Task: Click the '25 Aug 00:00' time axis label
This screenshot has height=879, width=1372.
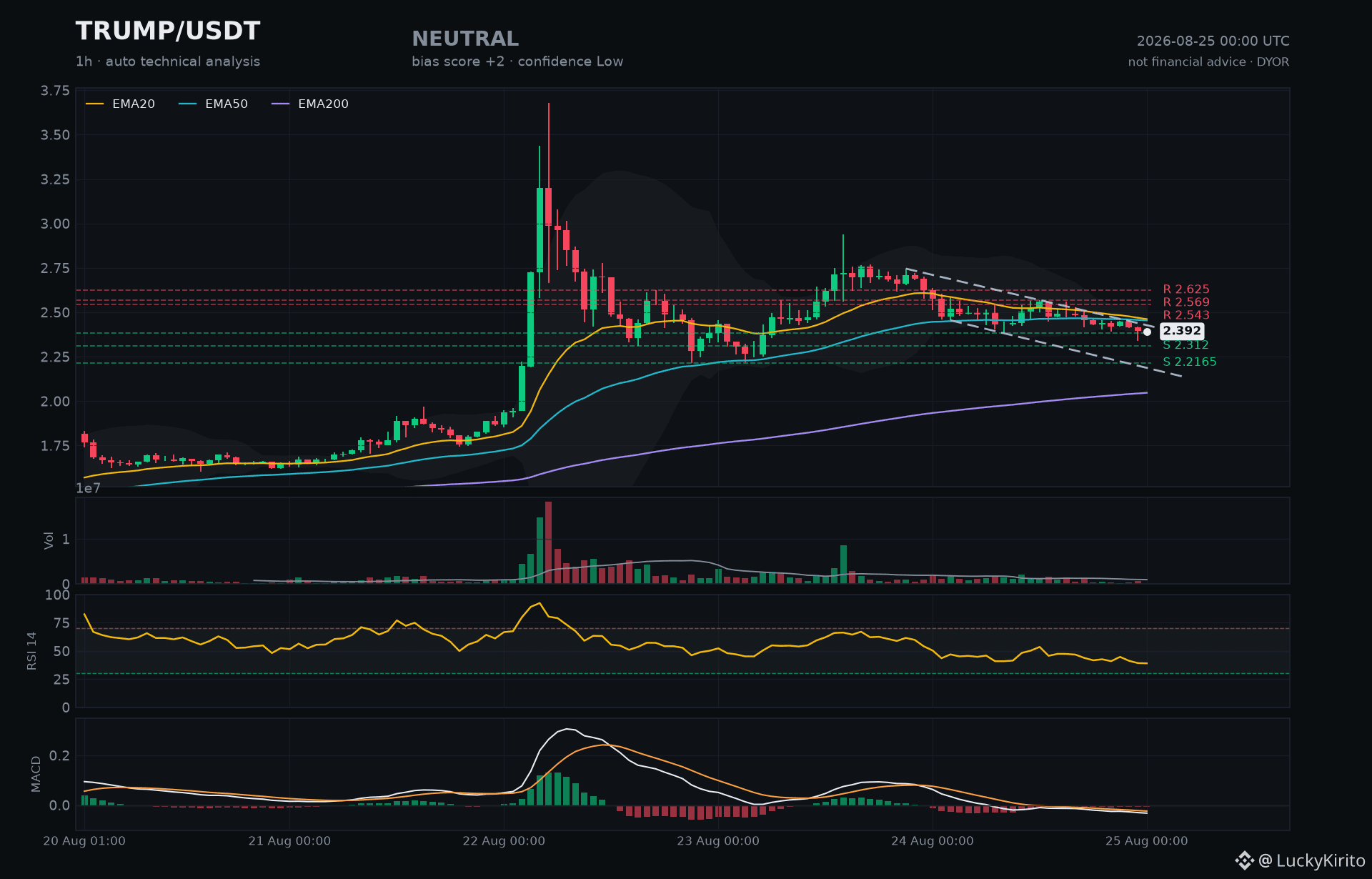Action: click(1147, 841)
